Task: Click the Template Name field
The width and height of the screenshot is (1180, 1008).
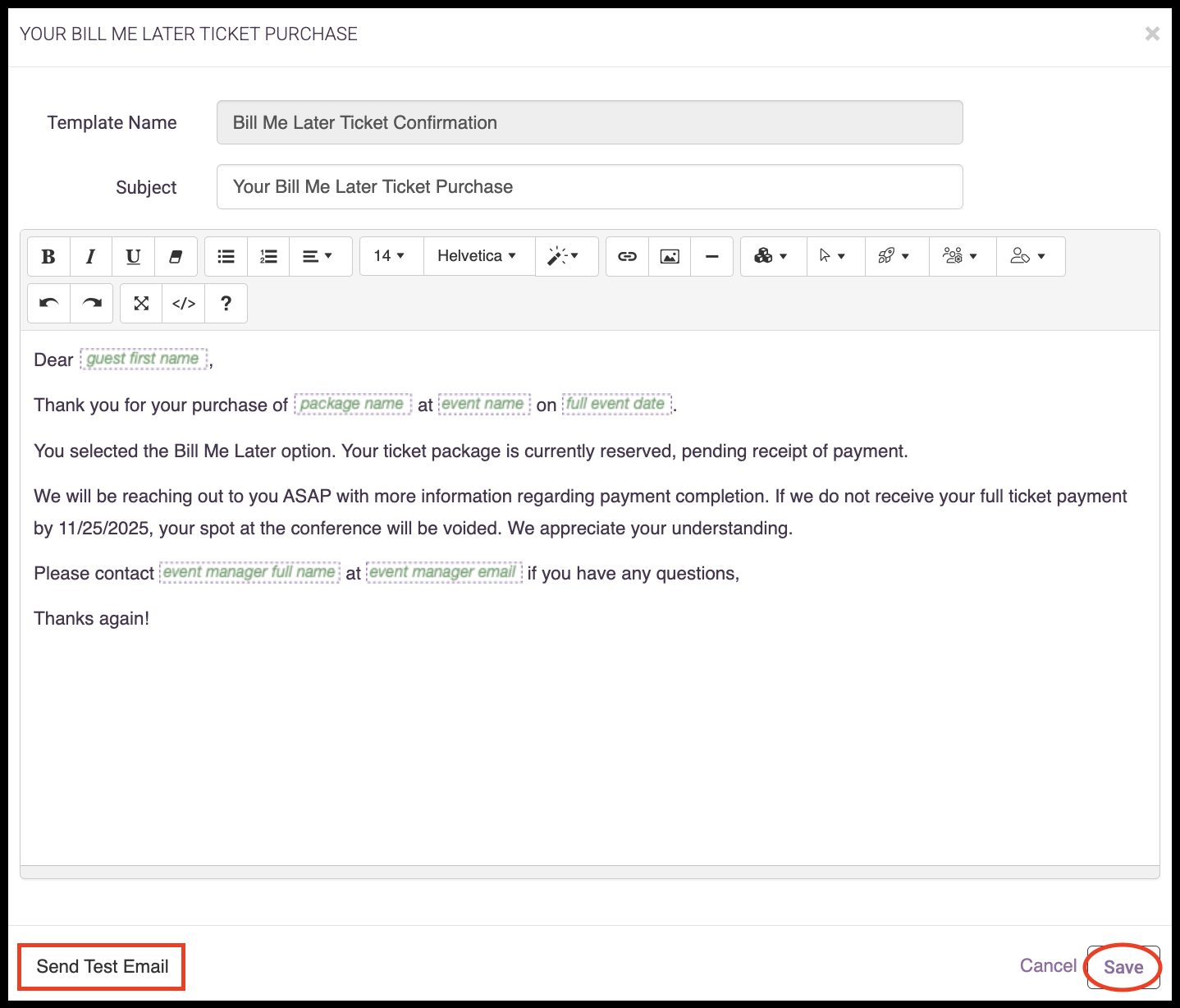Action: (x=589, y=122)
